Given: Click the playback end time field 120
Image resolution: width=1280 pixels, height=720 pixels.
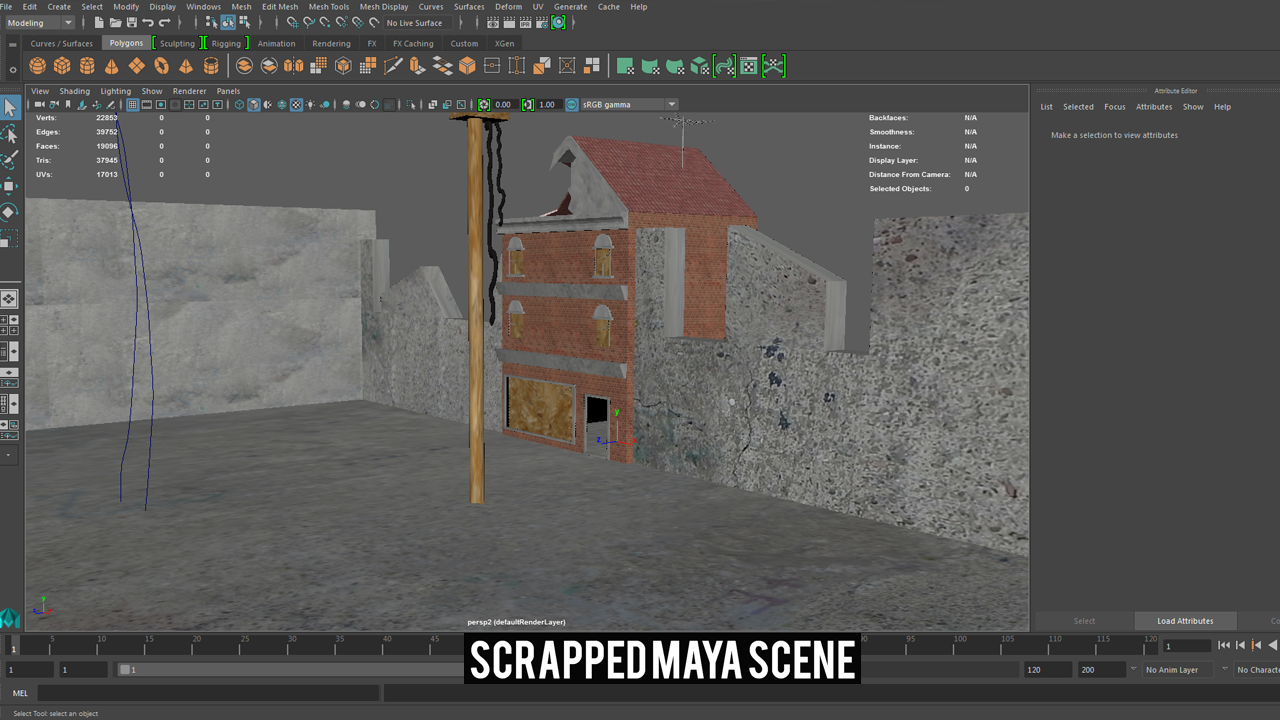Looking at the screenshot, I should (1047, 670).
